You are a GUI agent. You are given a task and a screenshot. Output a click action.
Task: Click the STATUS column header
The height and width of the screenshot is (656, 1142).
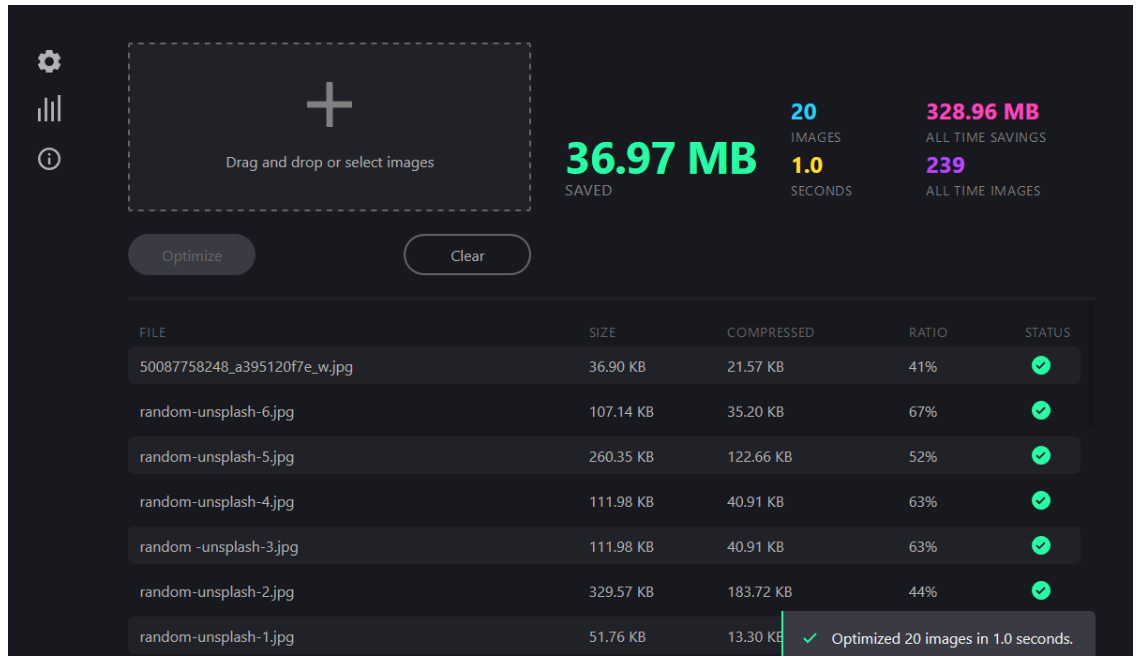click(x=1047, y=333)
